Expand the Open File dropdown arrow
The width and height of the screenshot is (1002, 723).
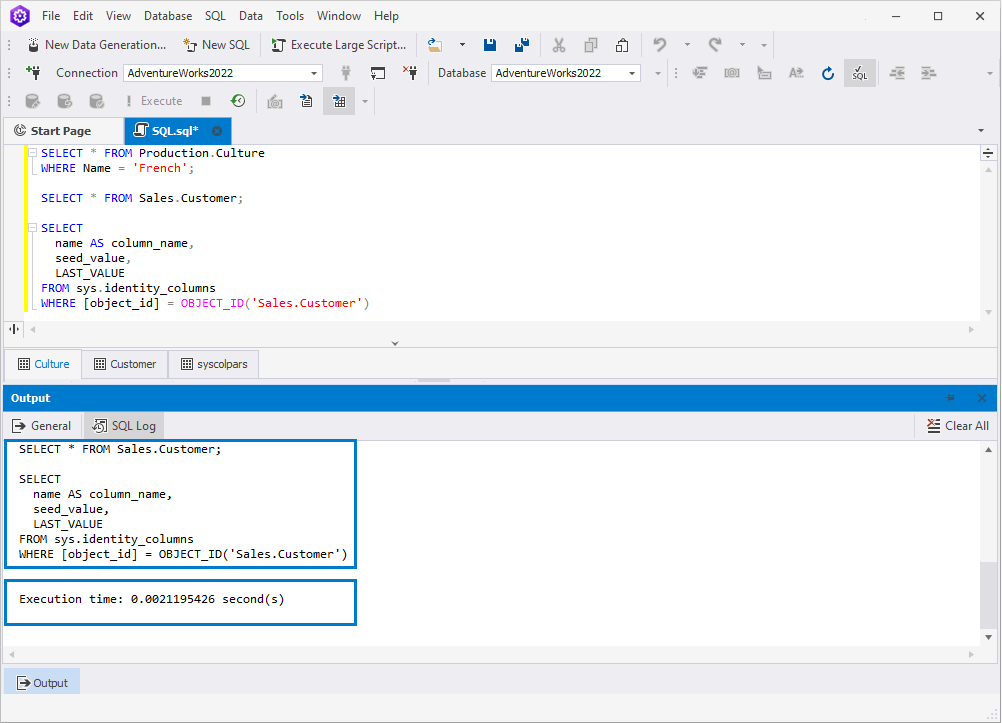click(x=462, y=45)
